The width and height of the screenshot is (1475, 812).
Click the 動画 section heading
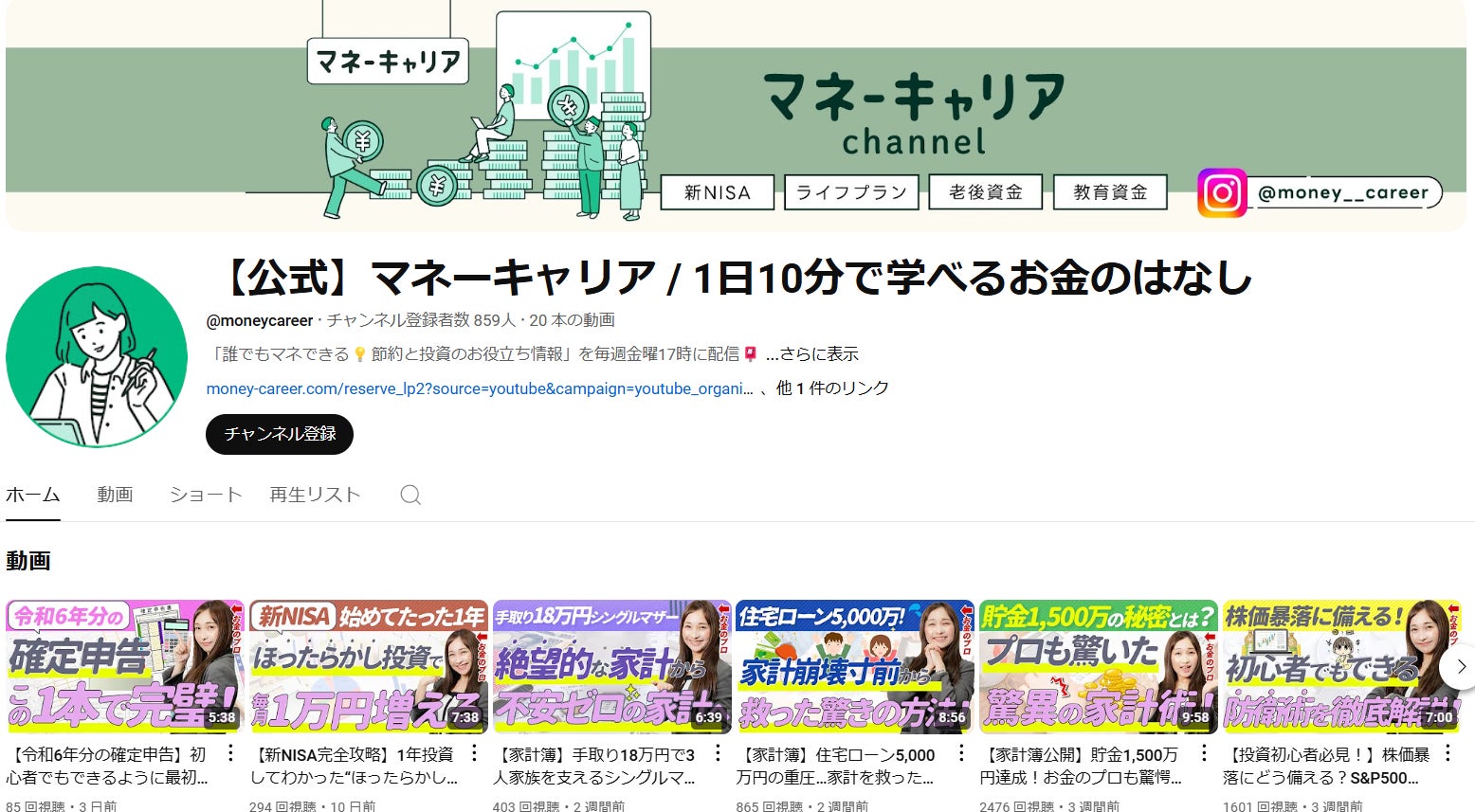[28, 560]
